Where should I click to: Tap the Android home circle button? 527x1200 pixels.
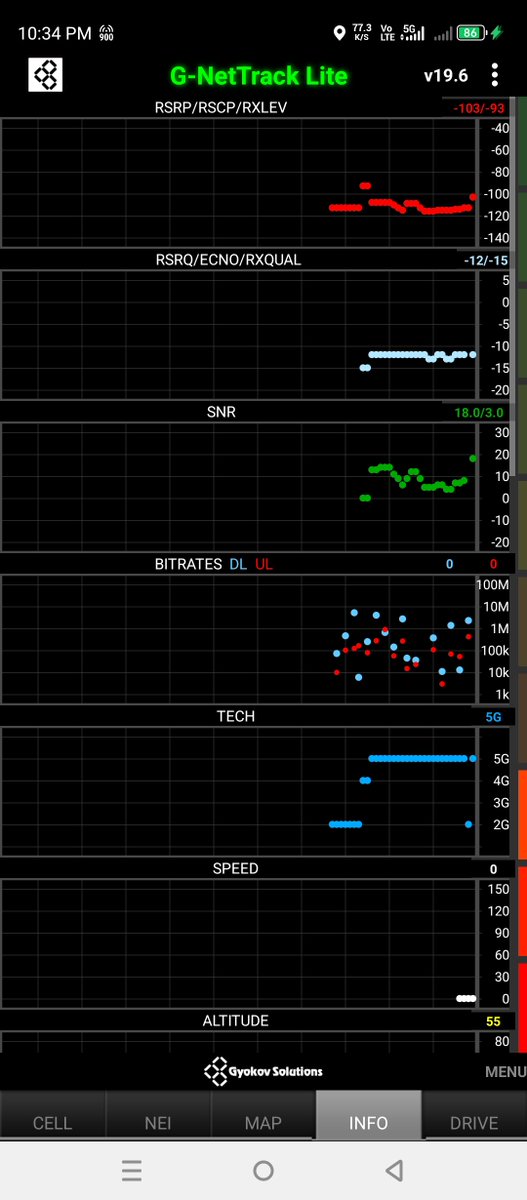click(x=263, y=1170)
